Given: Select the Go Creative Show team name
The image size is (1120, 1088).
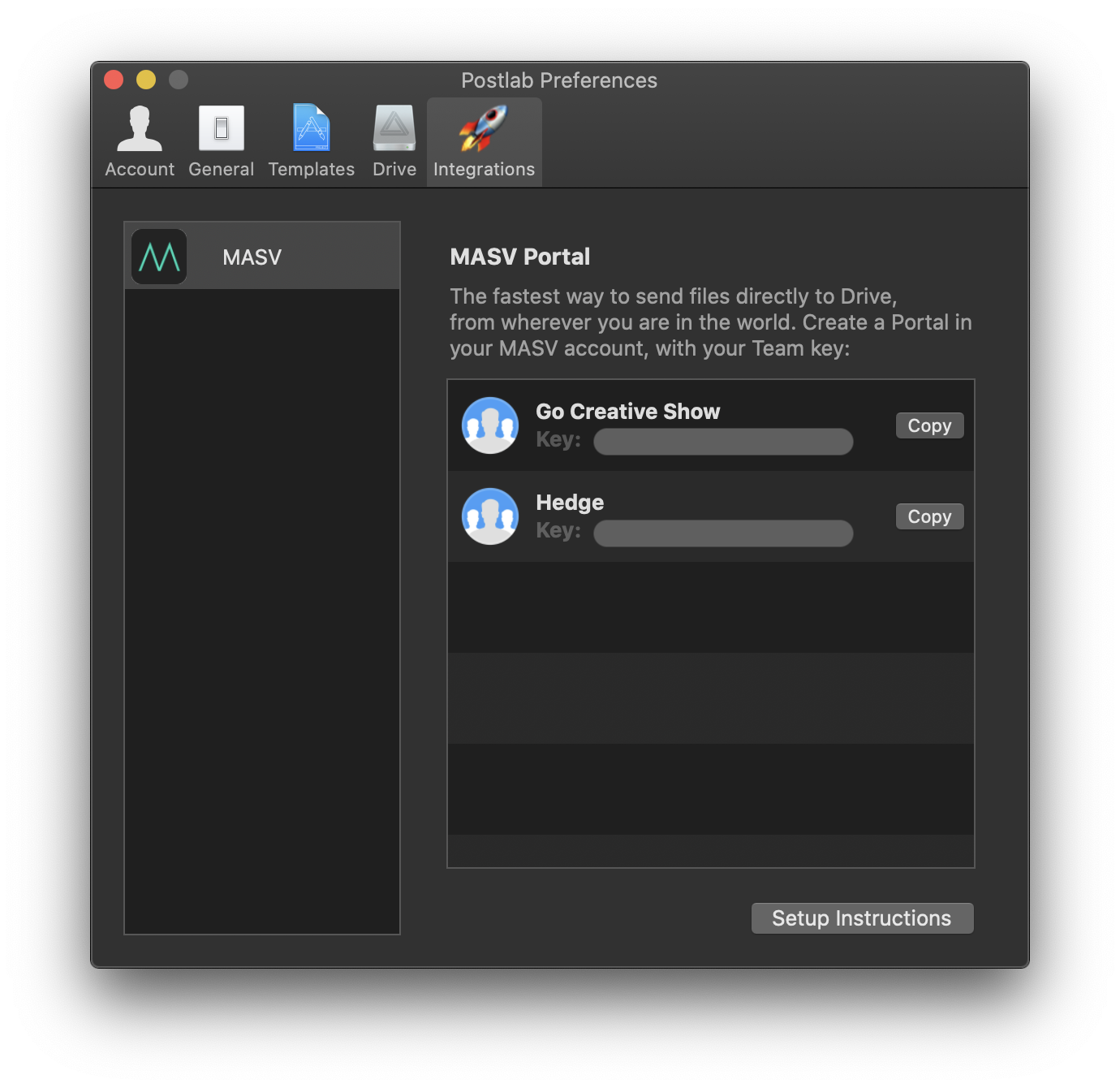Looking at the screenshot, I should [628, 412].
